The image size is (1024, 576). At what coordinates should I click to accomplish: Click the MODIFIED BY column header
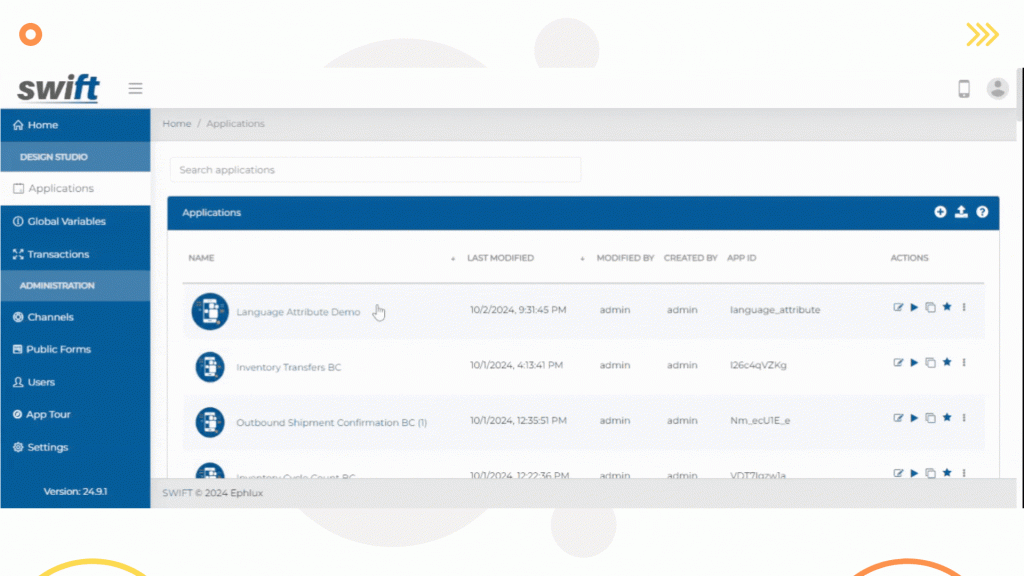point(625,258)
